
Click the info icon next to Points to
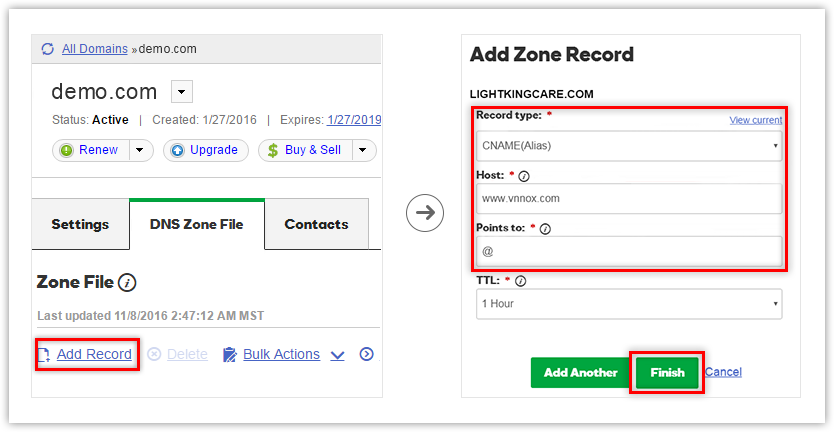545,229
